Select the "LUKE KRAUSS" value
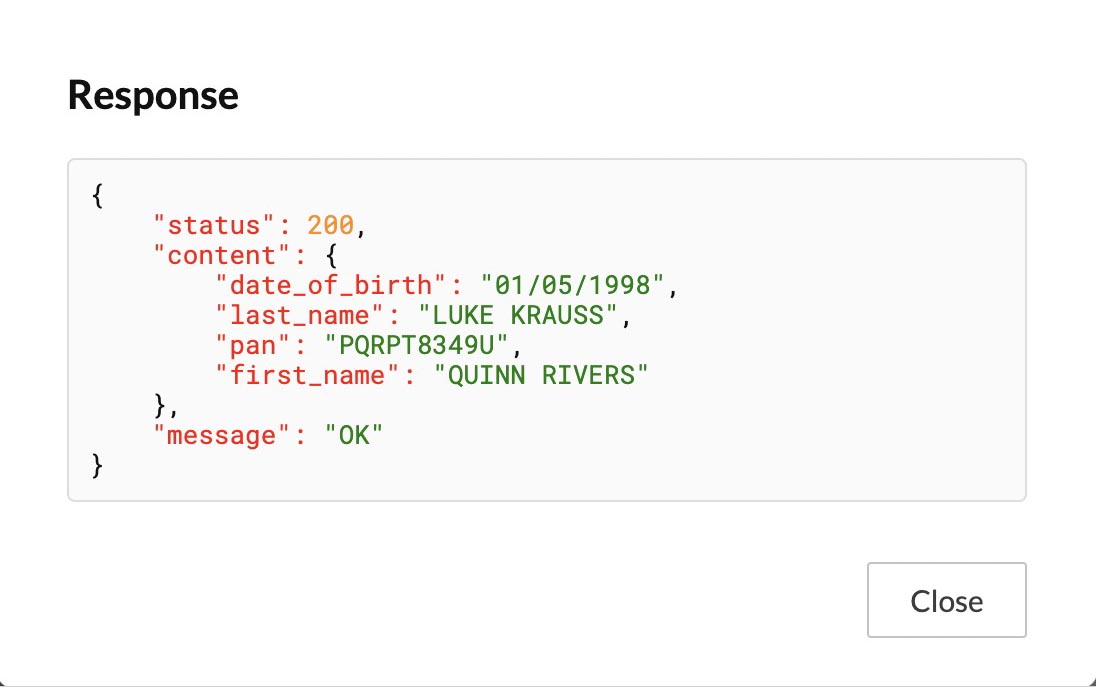The width and height of the screenshot is (1096, 687). pyautogui.click(x=526, y=315)
